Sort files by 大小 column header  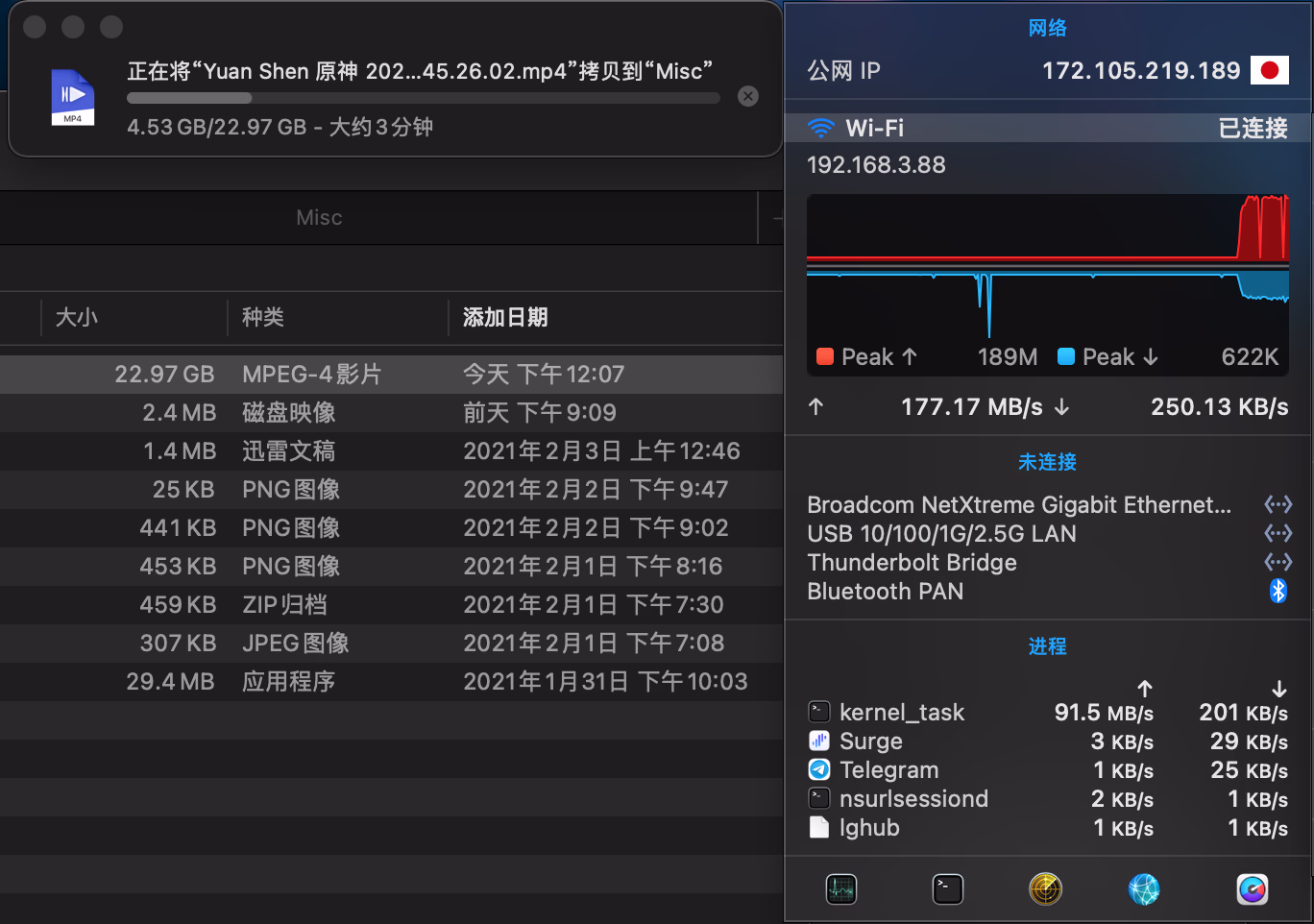[x=77, y=318]
